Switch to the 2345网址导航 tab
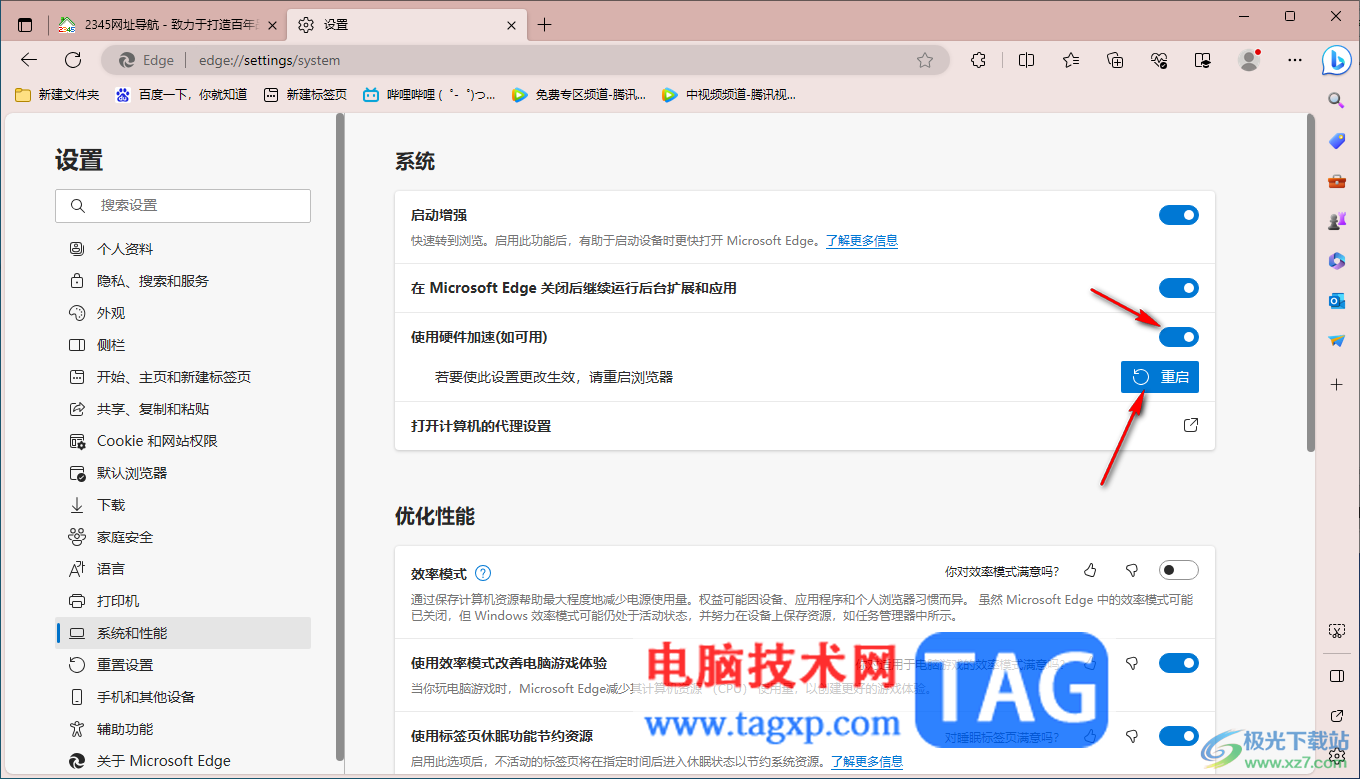1360x779 pixels. (168, 25)
